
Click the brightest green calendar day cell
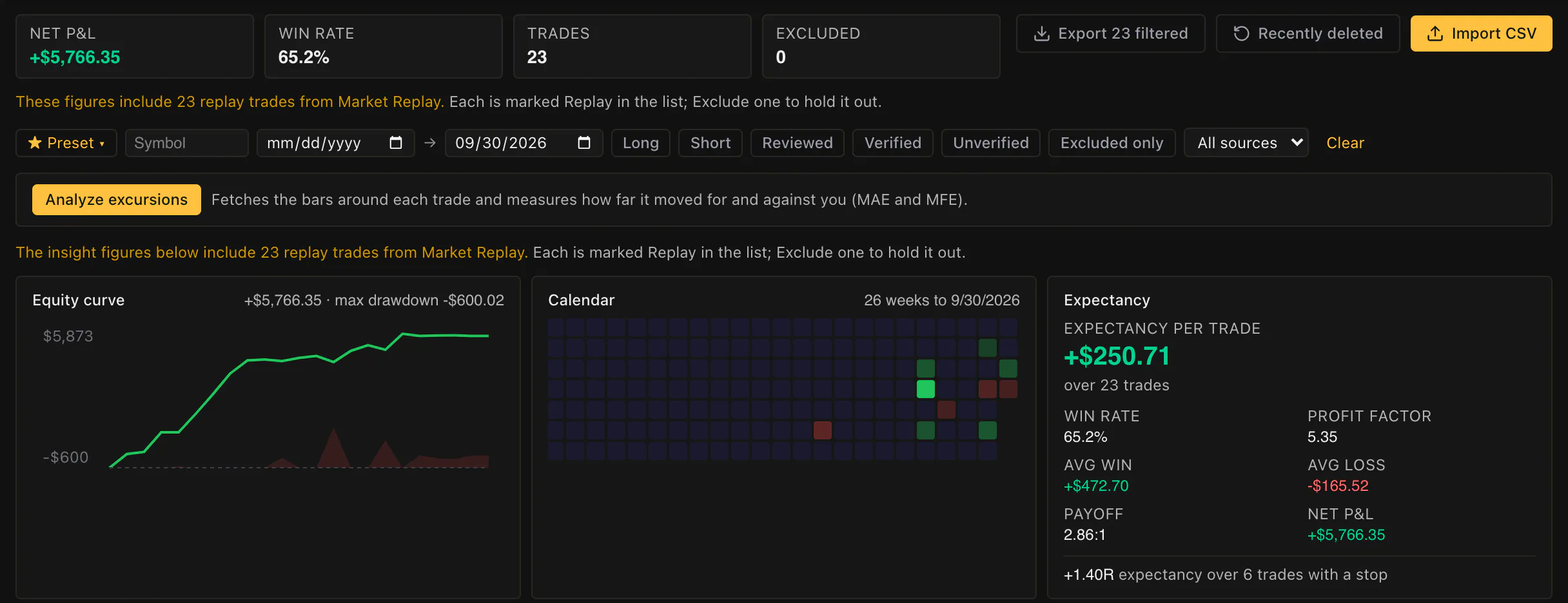tap(926, 389)
